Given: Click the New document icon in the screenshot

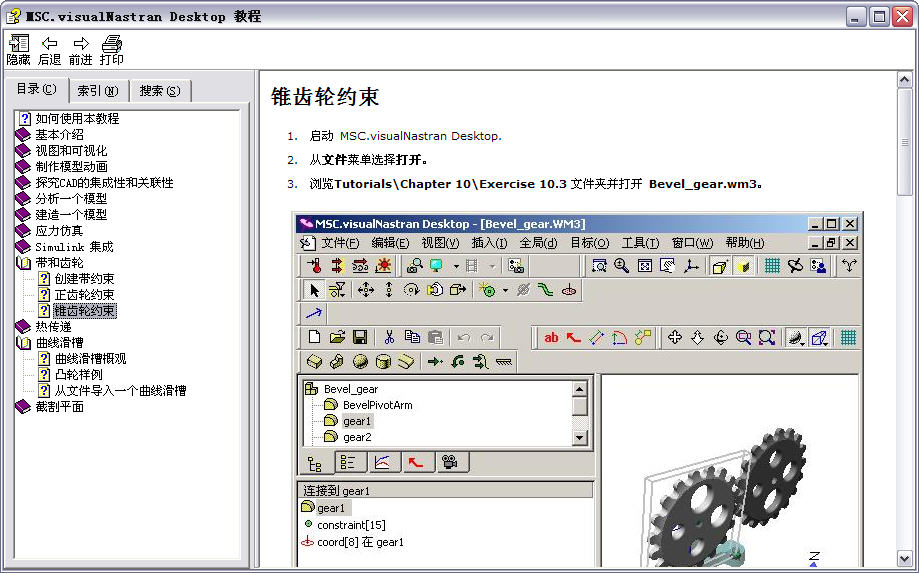Looking at the screenshot, I should click(314, 337).
